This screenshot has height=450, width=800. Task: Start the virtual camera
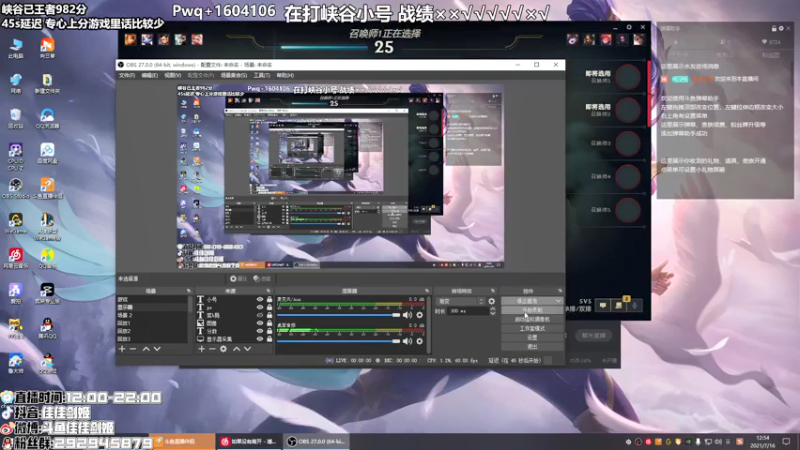pos(532,319)
